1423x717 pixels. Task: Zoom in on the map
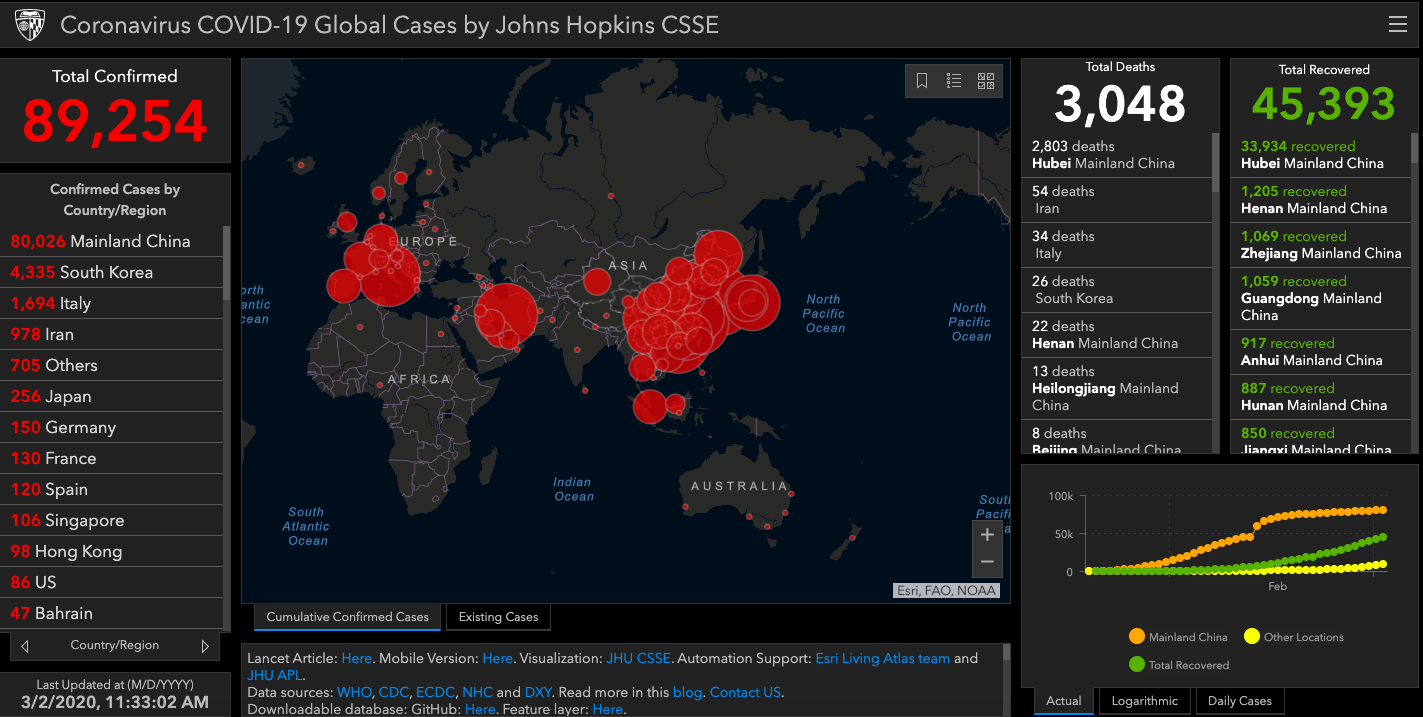pos(987,535)
